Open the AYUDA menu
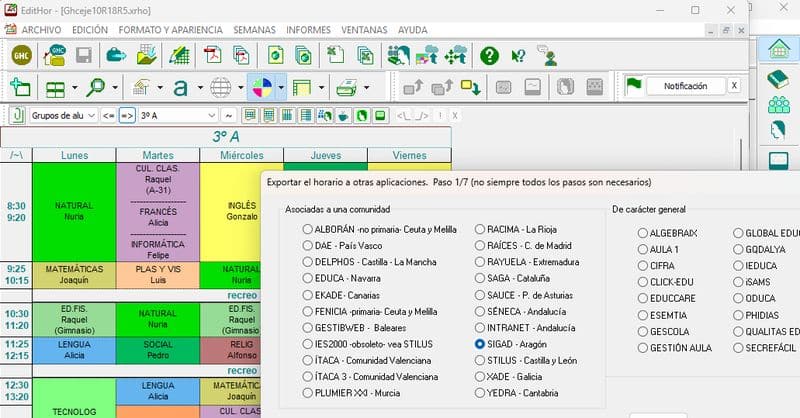 (x=412, y=30)
